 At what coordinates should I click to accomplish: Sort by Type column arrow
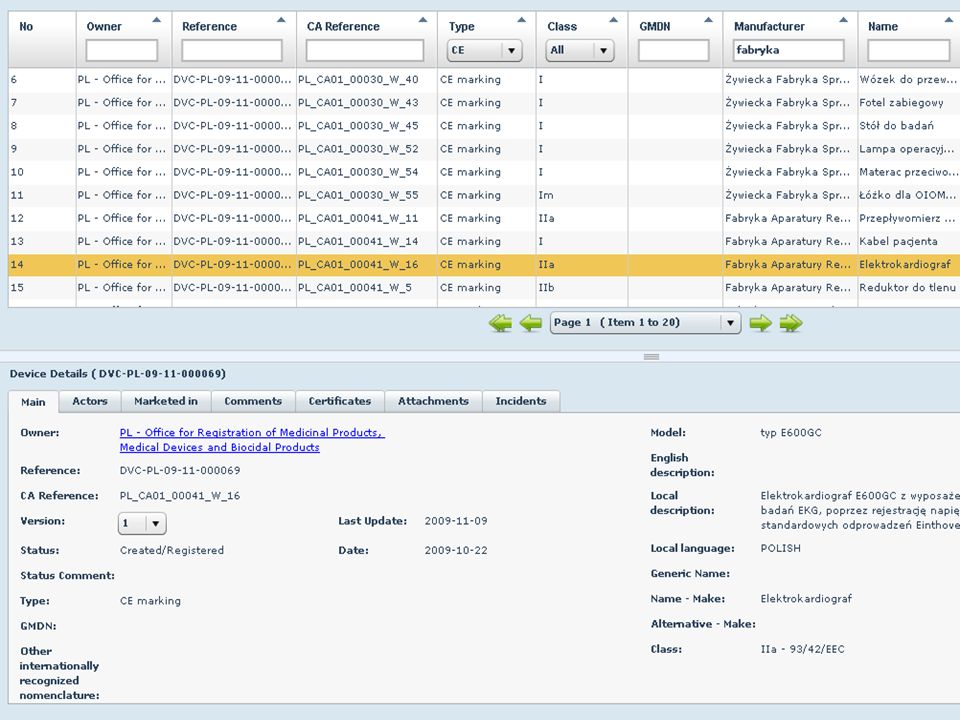[522, 20]
